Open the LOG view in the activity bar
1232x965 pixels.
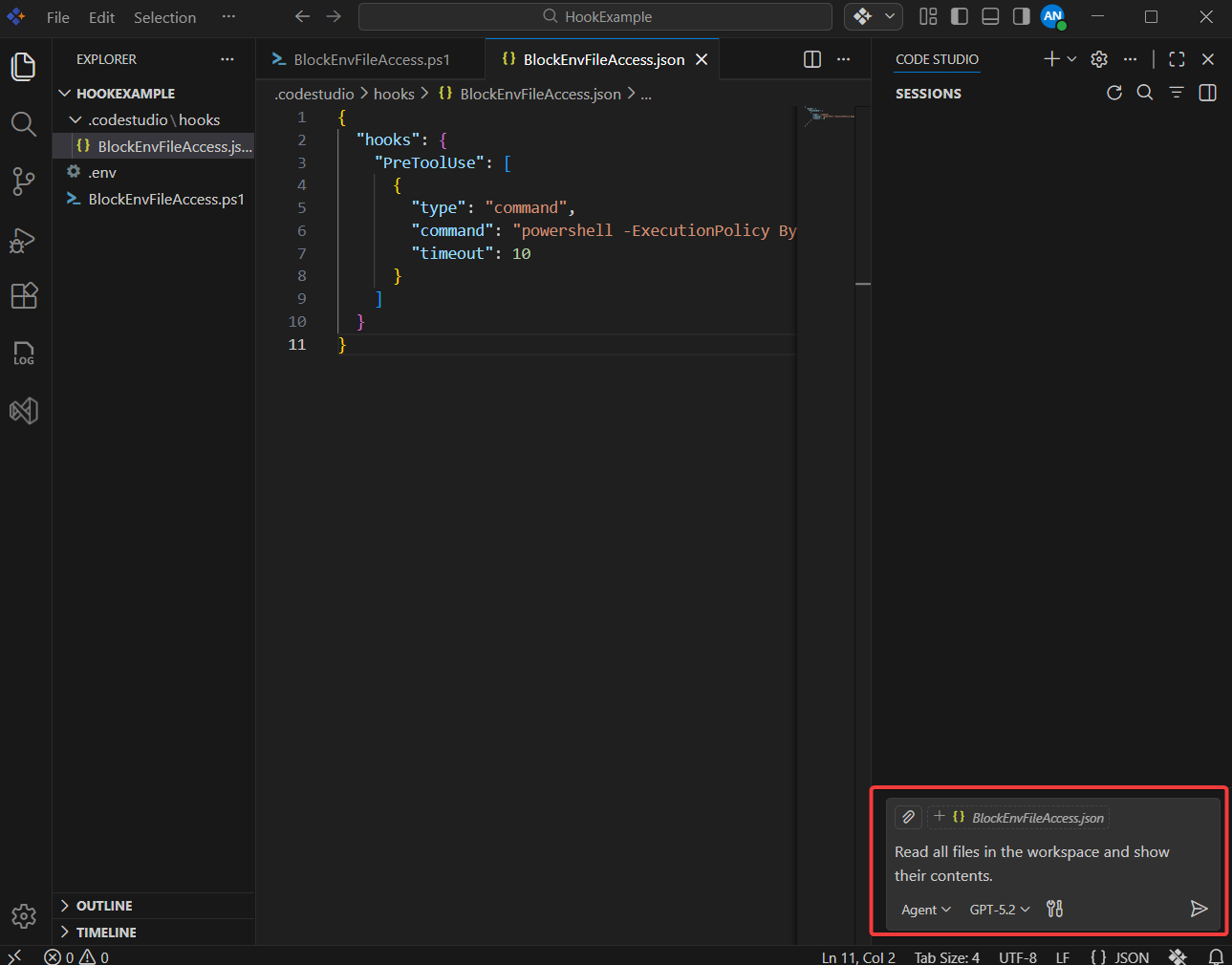tap(23, 354)
